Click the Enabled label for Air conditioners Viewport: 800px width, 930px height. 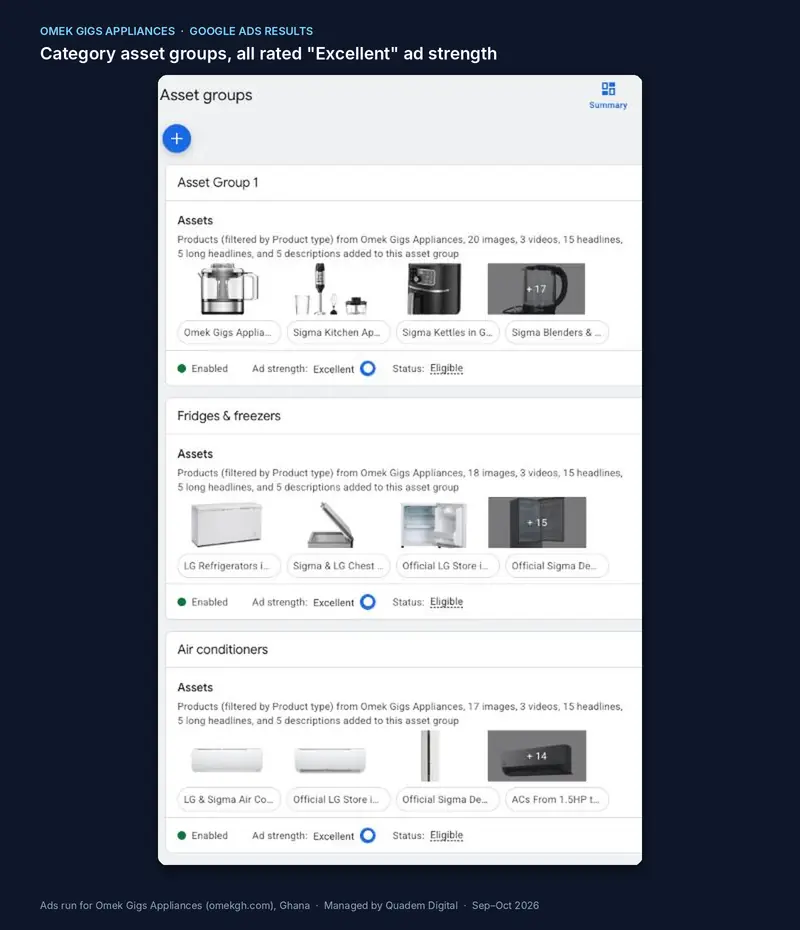click(209, 836)
